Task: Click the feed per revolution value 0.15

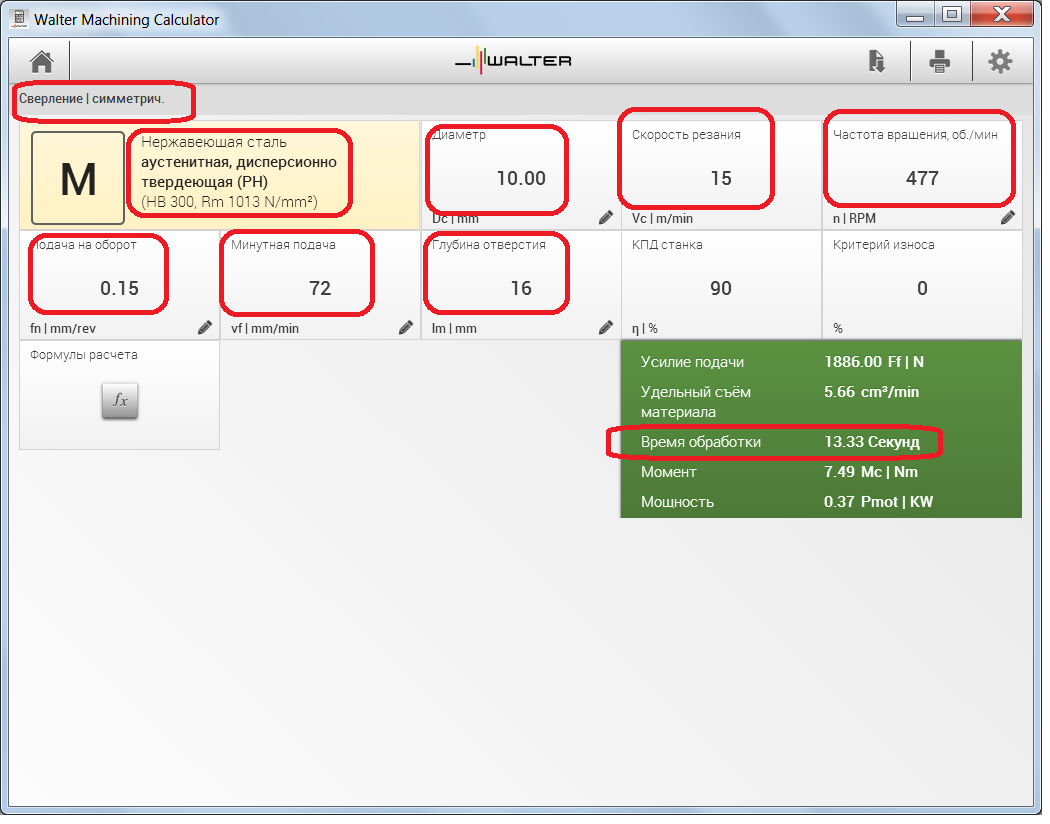Action: (119, 289)
